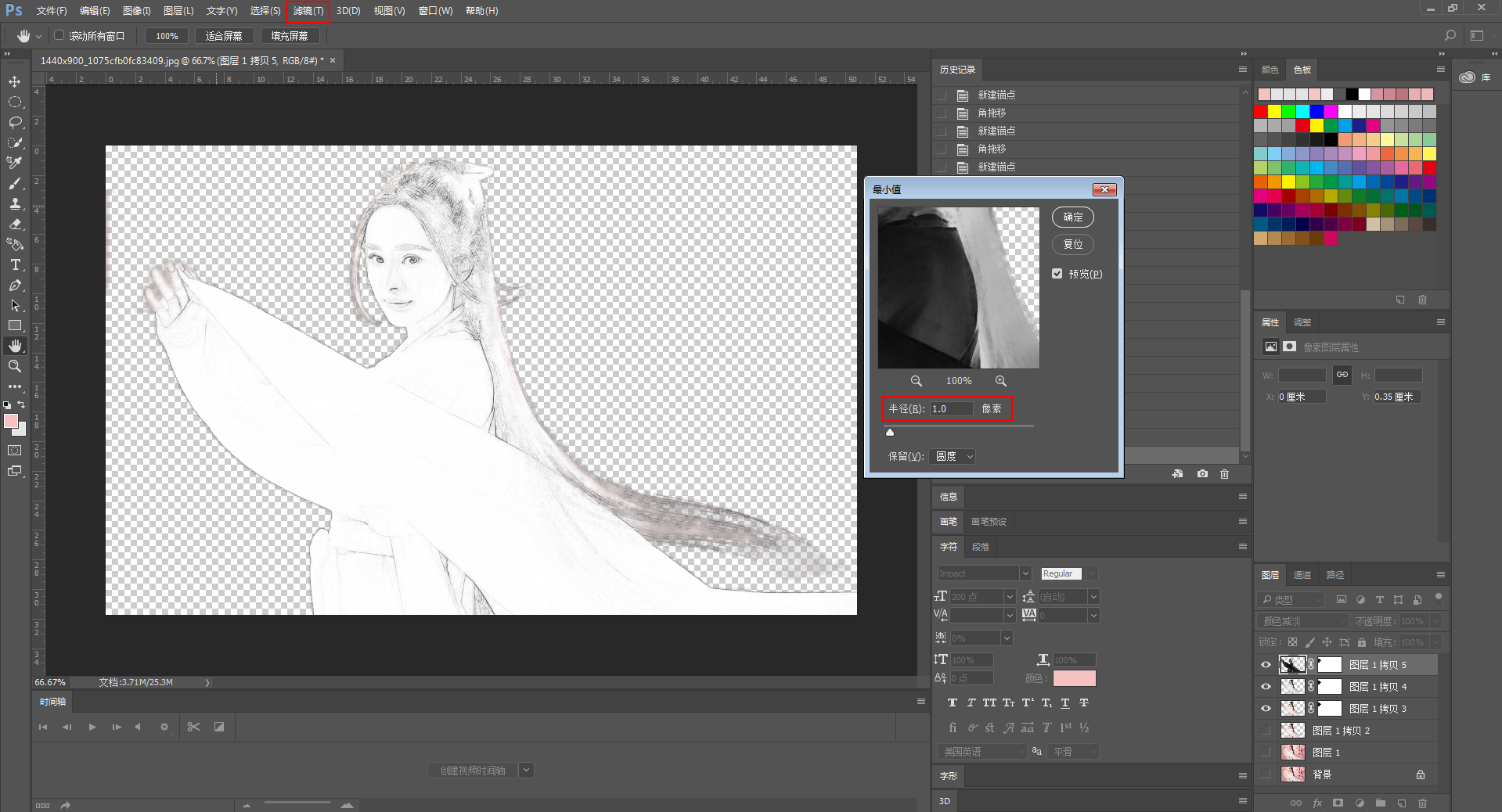The height and width of the screenshot is (812, 1502).
Task: Hide layer 图层 1 拷贝 4
Action: (x=1266, y=687)
